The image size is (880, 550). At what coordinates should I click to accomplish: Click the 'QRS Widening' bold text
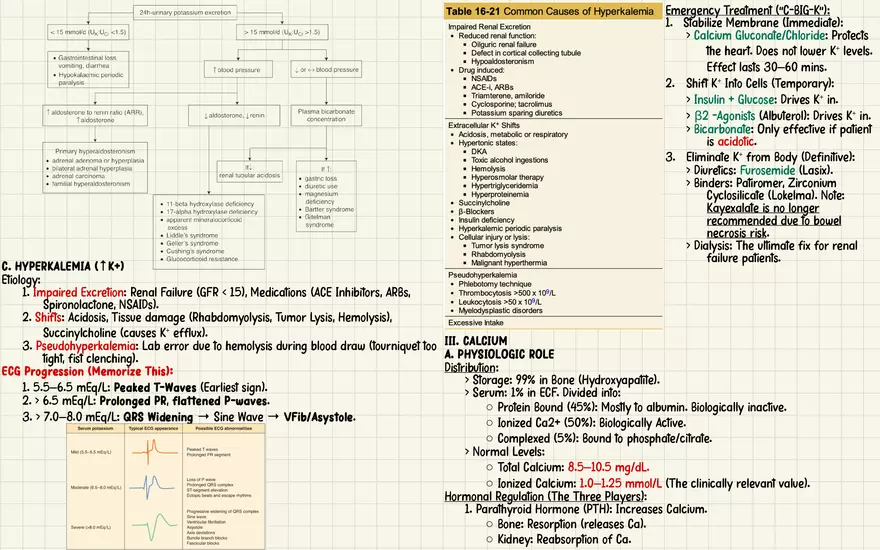click(x=158, y=418)
